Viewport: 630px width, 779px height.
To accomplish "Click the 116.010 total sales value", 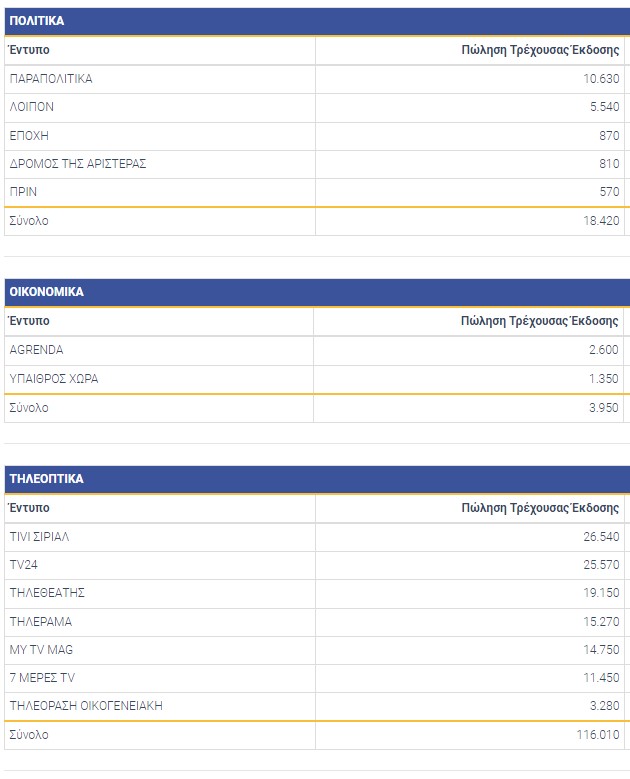I will coord(599,735).
